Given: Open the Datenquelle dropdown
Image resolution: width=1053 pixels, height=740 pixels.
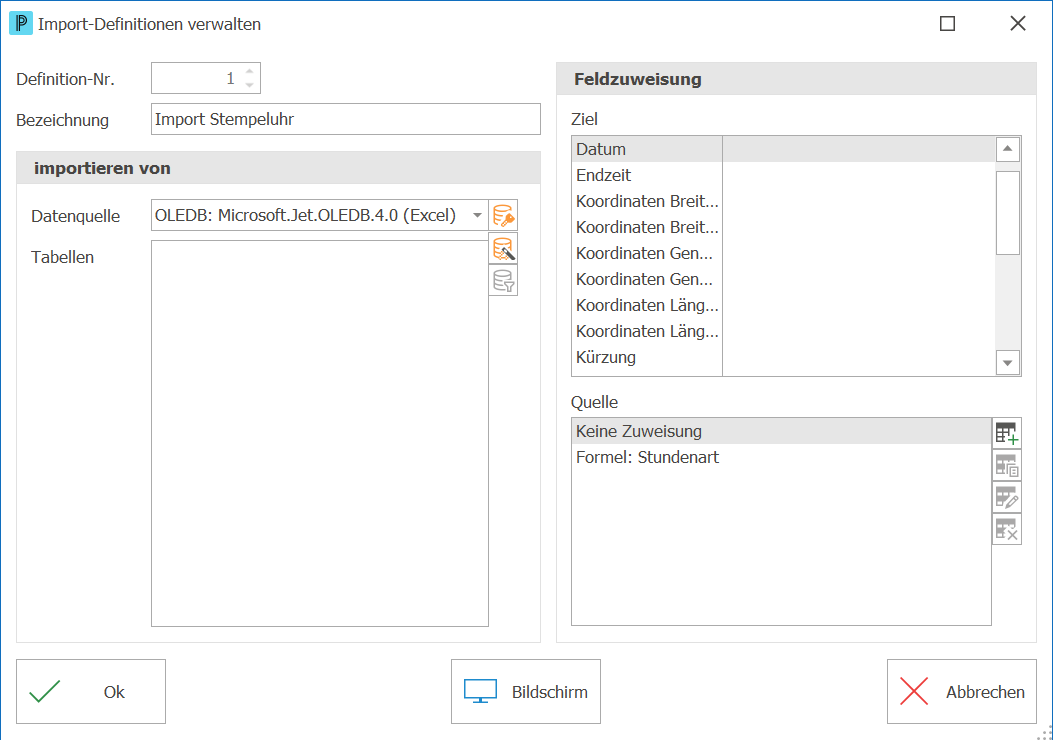Looking at the screenshot, I should [x=477, y=216].
